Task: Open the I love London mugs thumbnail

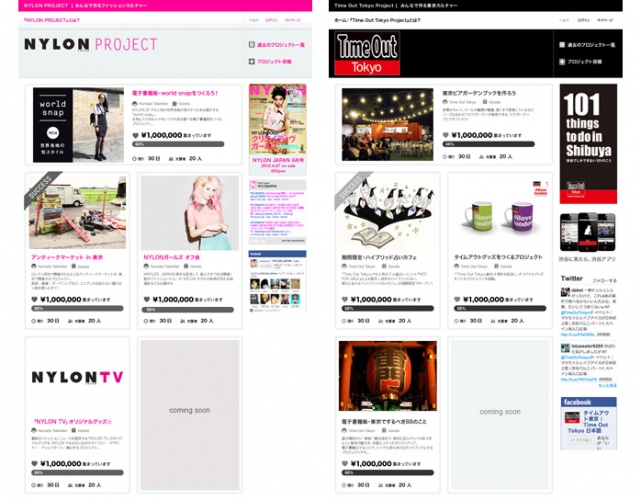Action: [500, 213]
